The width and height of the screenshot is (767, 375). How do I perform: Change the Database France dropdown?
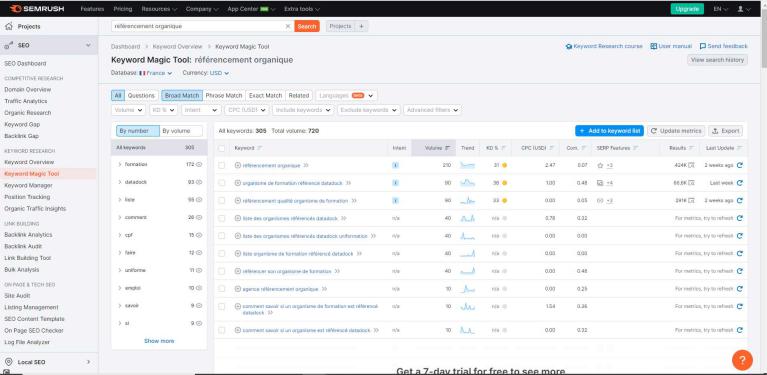tap(156, 73)
